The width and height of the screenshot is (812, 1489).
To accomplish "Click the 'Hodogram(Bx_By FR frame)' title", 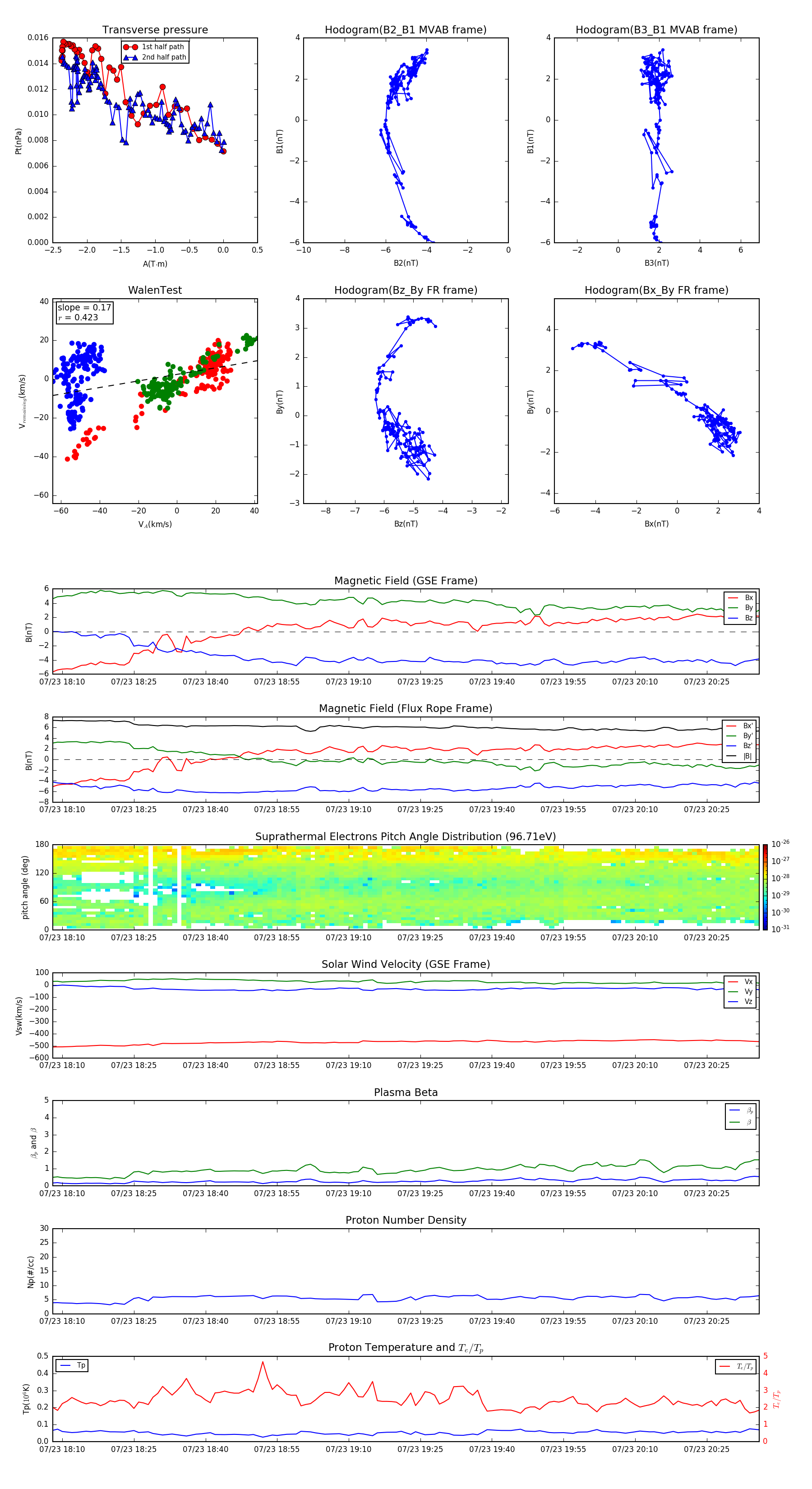I will coord(656,290).
